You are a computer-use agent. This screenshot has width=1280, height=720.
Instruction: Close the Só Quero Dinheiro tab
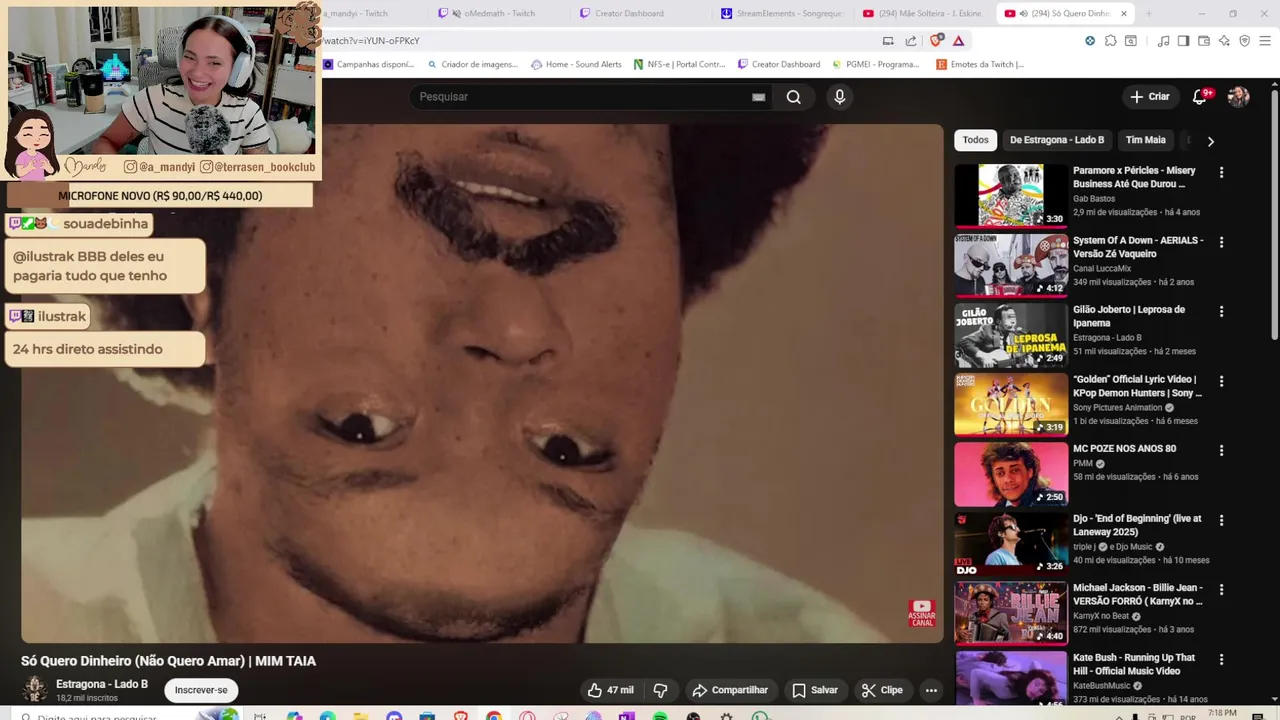pos(1123,13)
